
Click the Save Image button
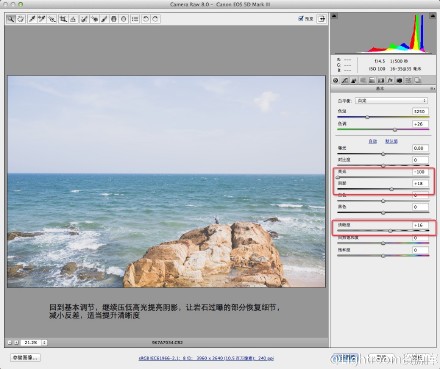coord(25,358)
